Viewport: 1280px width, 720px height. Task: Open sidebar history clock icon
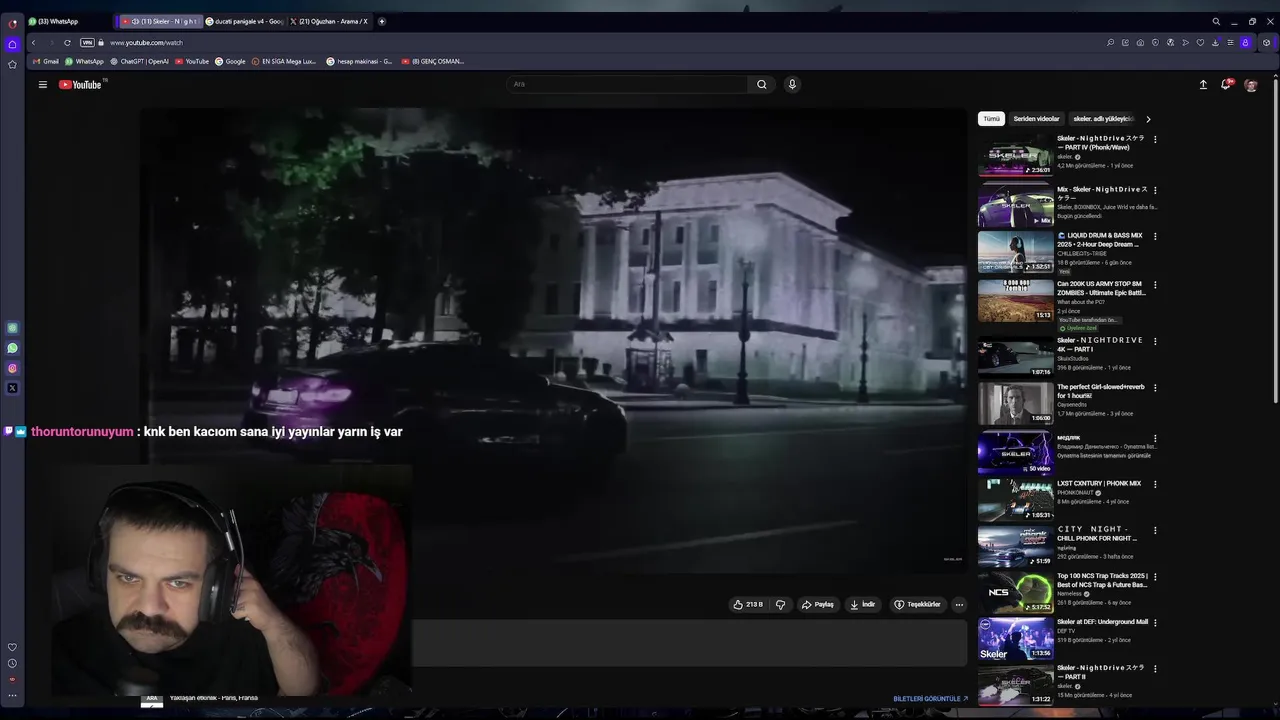(x=12, y=663)
